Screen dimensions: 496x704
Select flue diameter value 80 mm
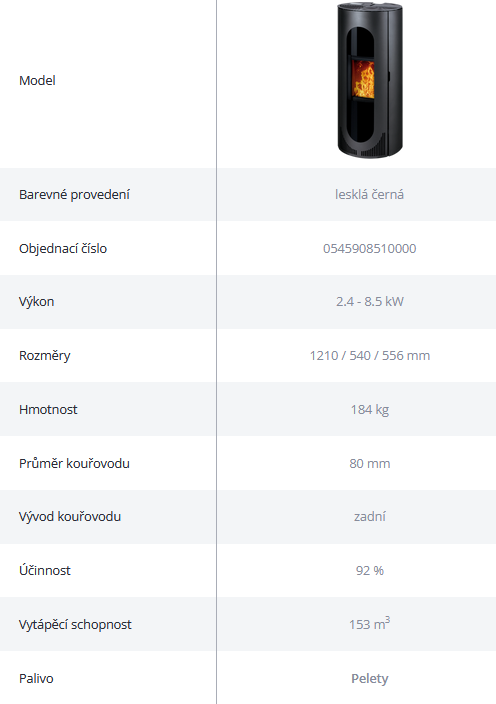coord(369,463)
